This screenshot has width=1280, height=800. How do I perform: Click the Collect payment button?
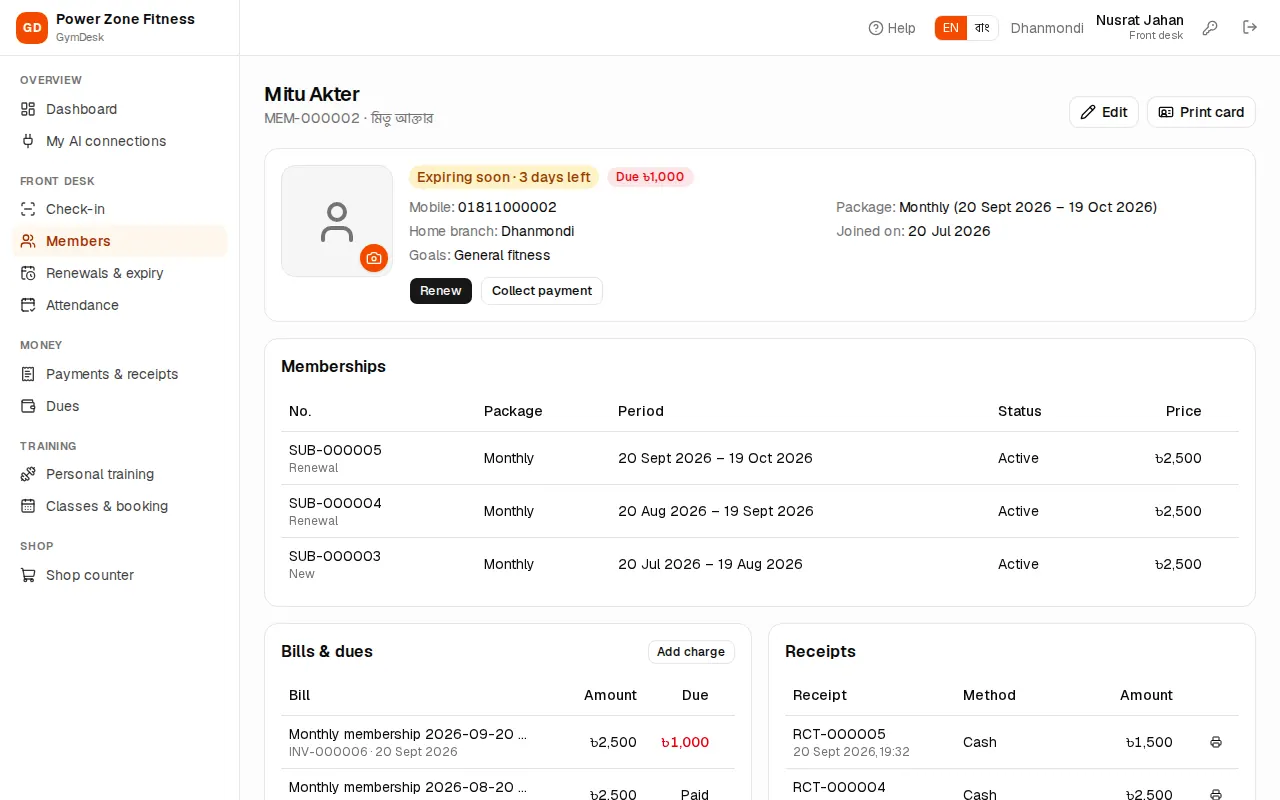(542, 291)
